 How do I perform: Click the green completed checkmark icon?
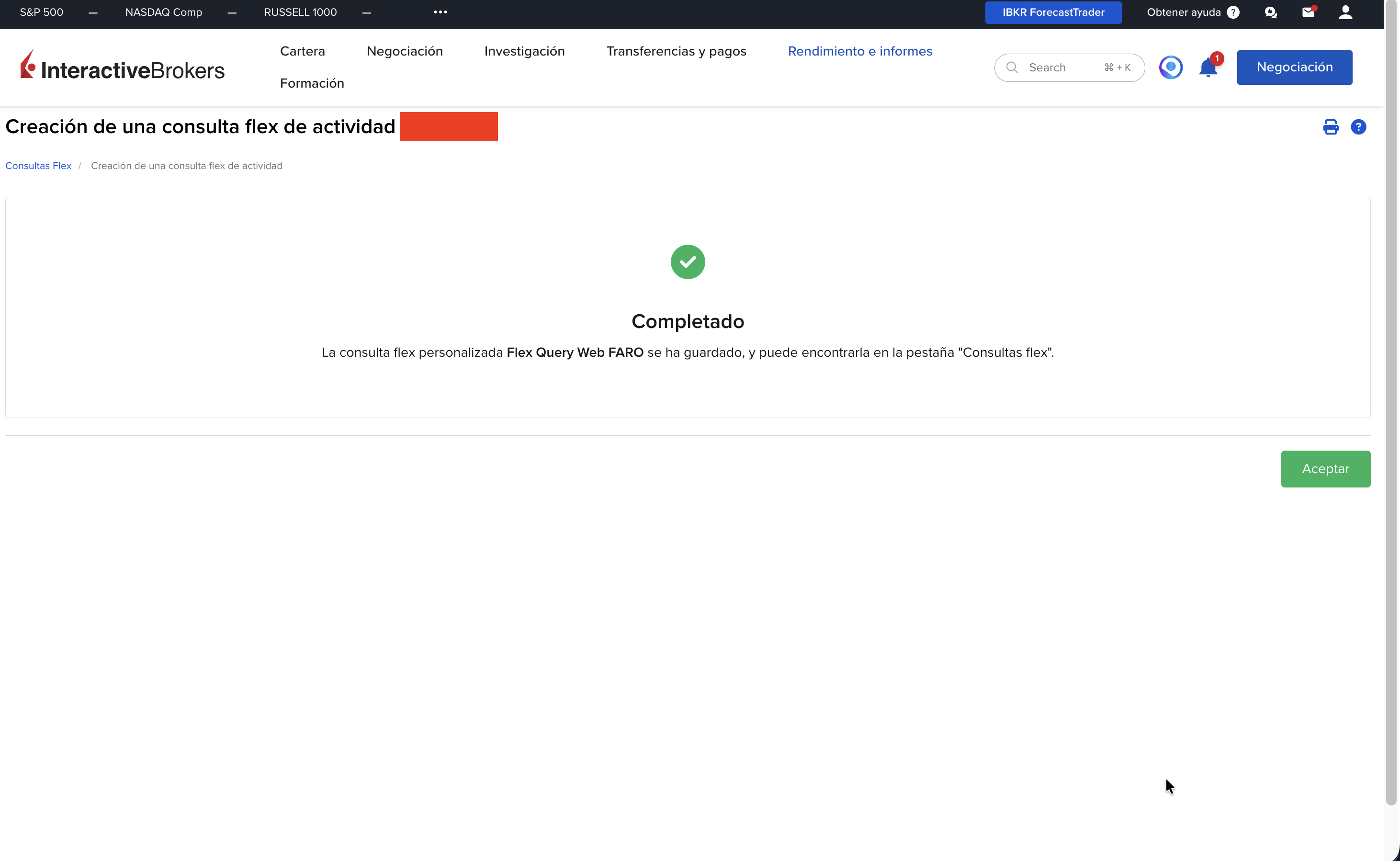click(688, 262)
